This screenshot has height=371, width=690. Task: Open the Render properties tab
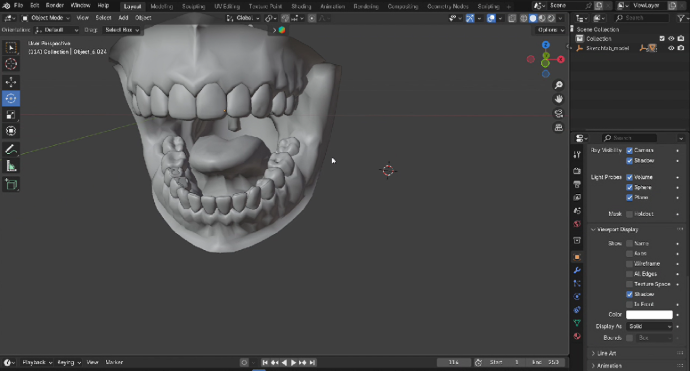pyautogui.click(x=577, y=170)
